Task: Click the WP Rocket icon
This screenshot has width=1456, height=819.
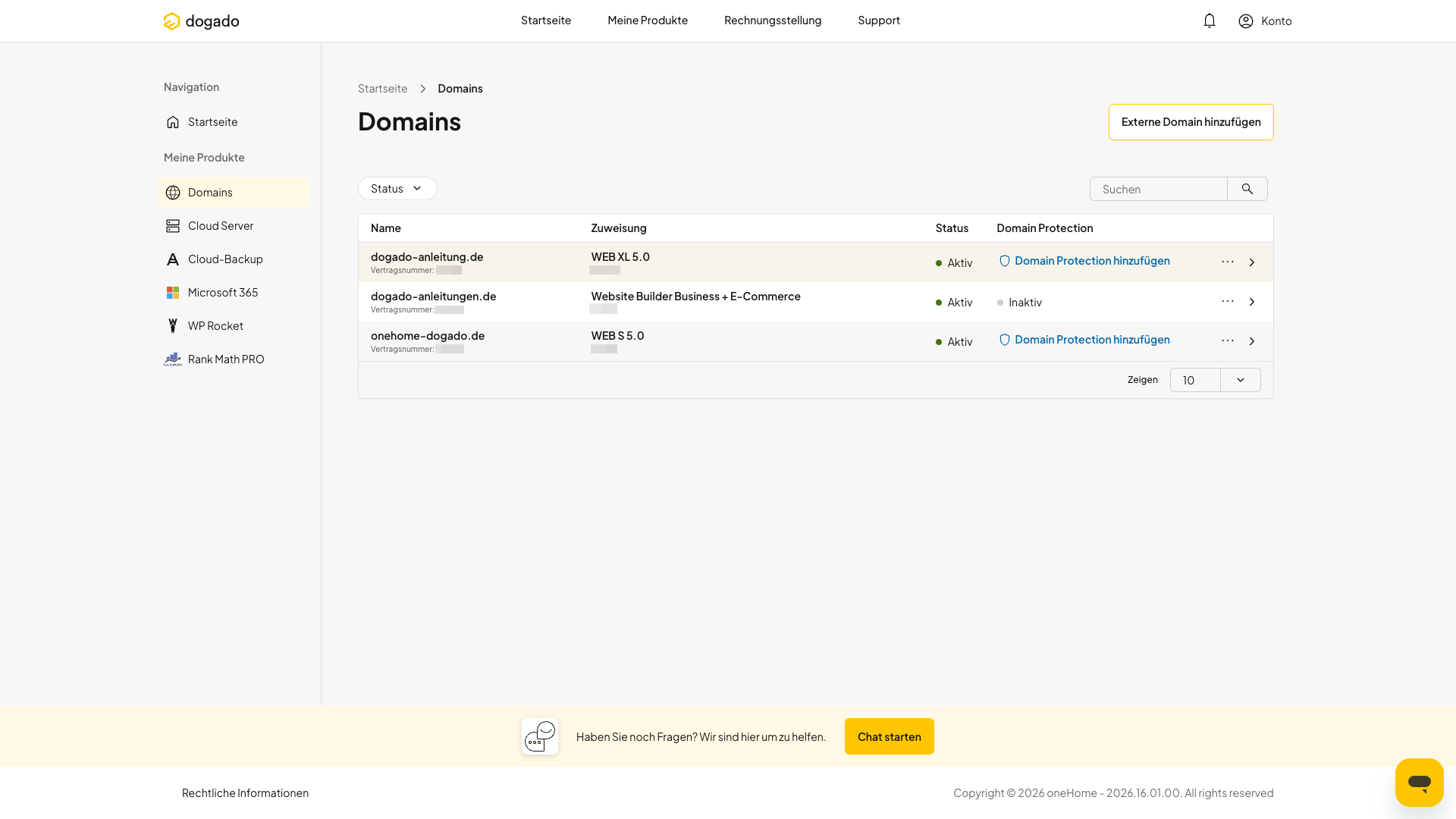Action: click(x=173, y=326)
